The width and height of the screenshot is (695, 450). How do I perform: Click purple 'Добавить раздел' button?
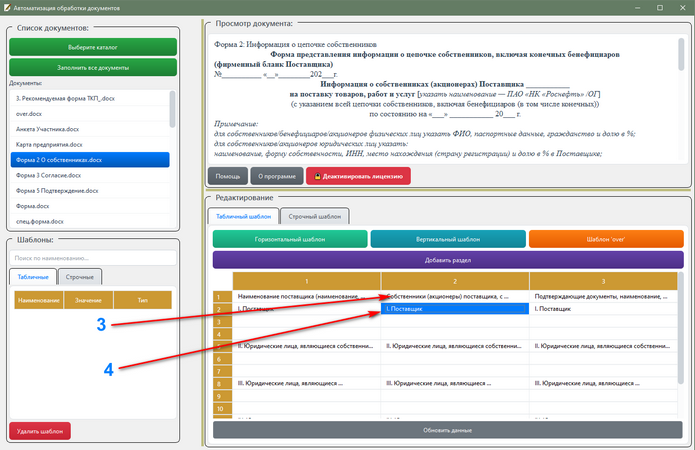pyautogui.click(x=448, y=260)
